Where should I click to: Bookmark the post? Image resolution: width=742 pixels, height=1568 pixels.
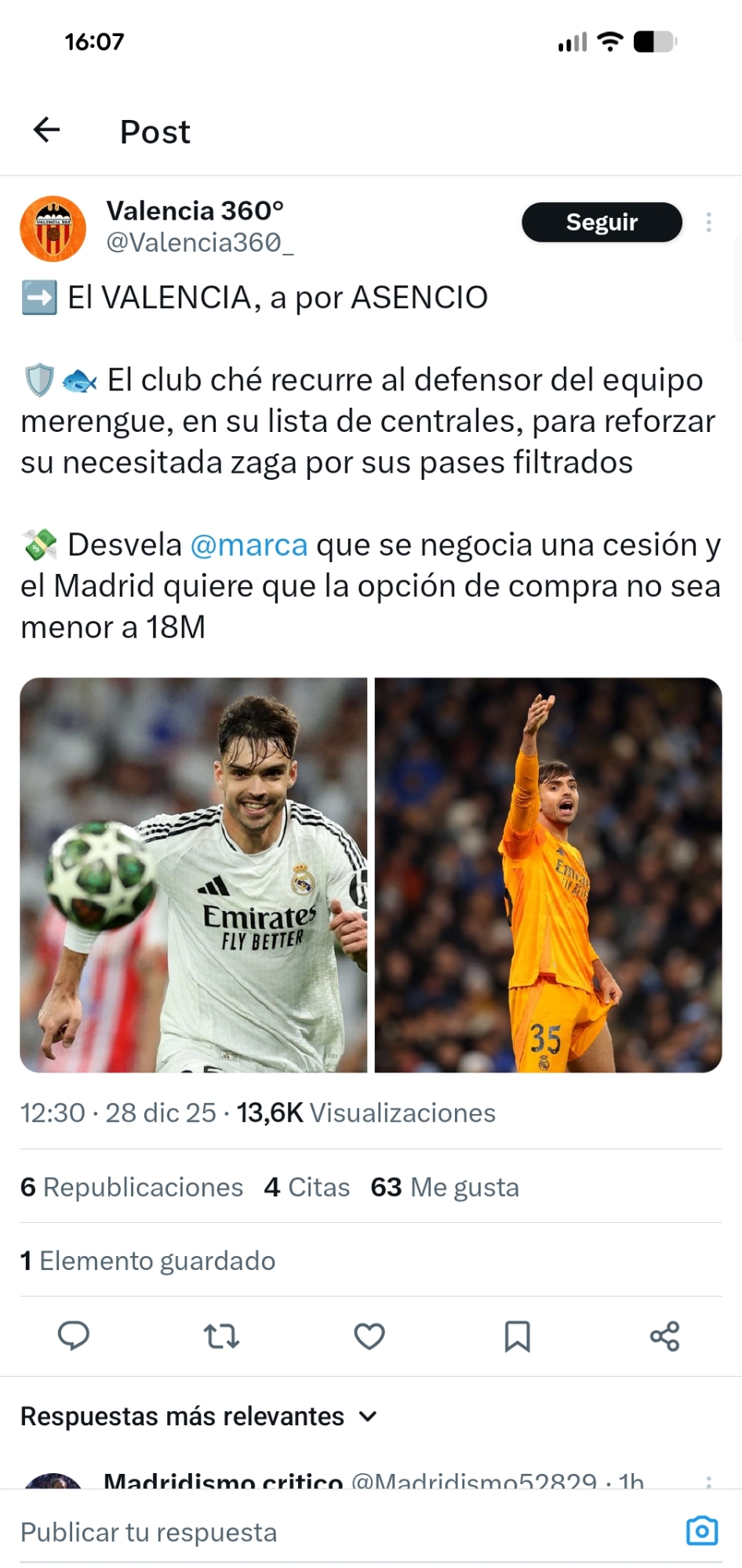point(517,1336)
